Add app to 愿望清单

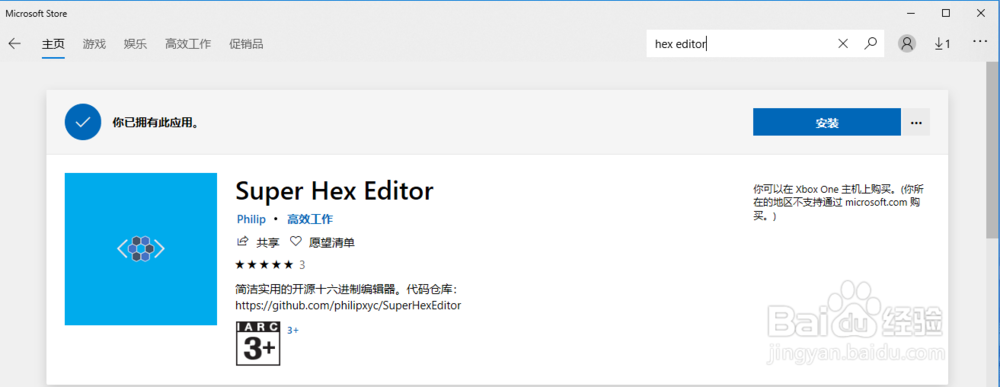coord(322,242)
